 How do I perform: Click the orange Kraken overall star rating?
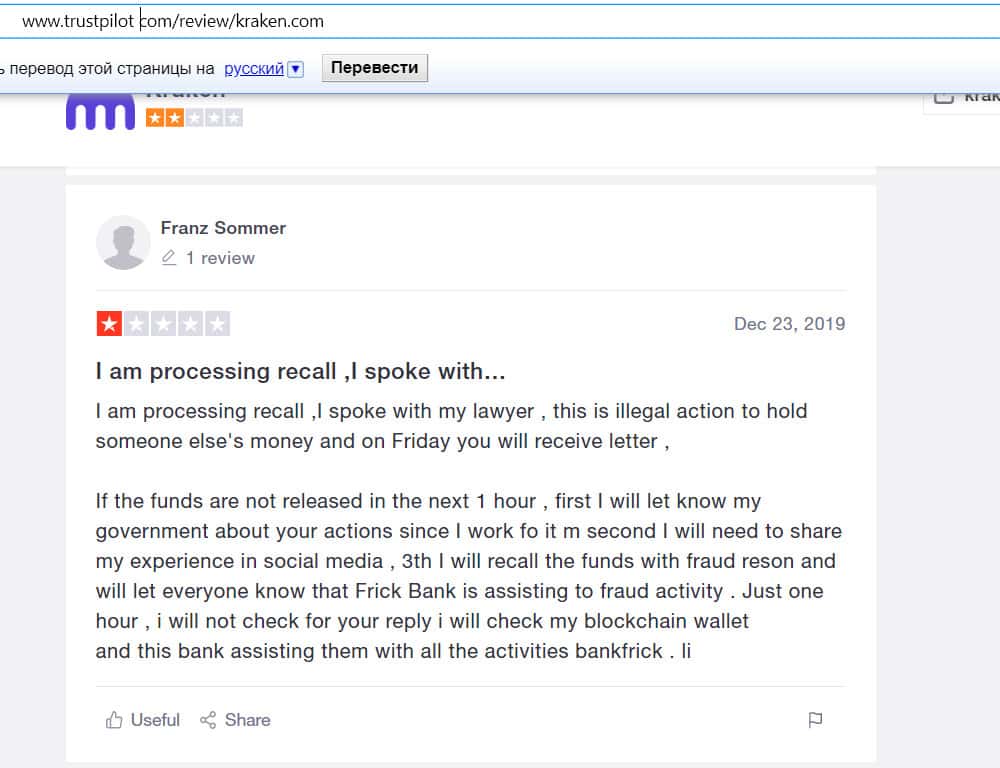194,118
